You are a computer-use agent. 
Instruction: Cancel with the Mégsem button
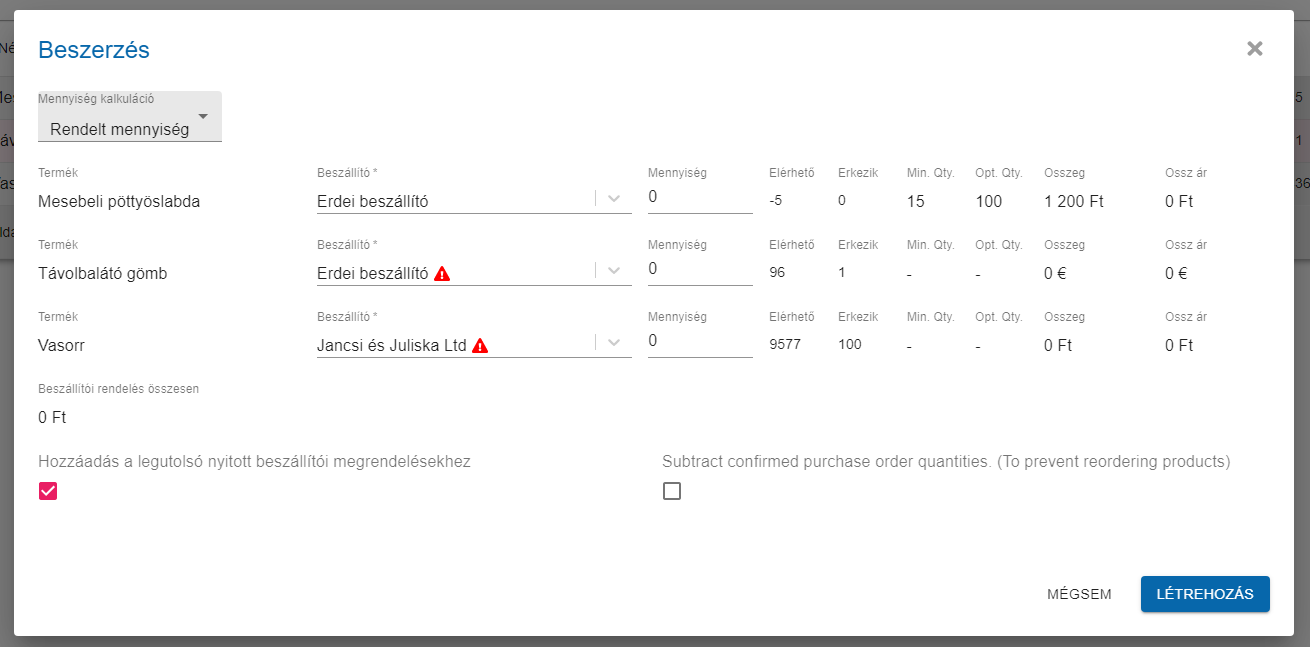coord(1079,594)
